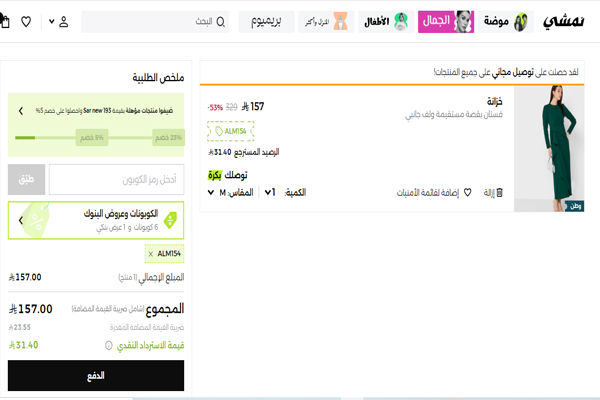
Task: Remove applied ALM154 coupon with X
Action: (x=151, y=254)
